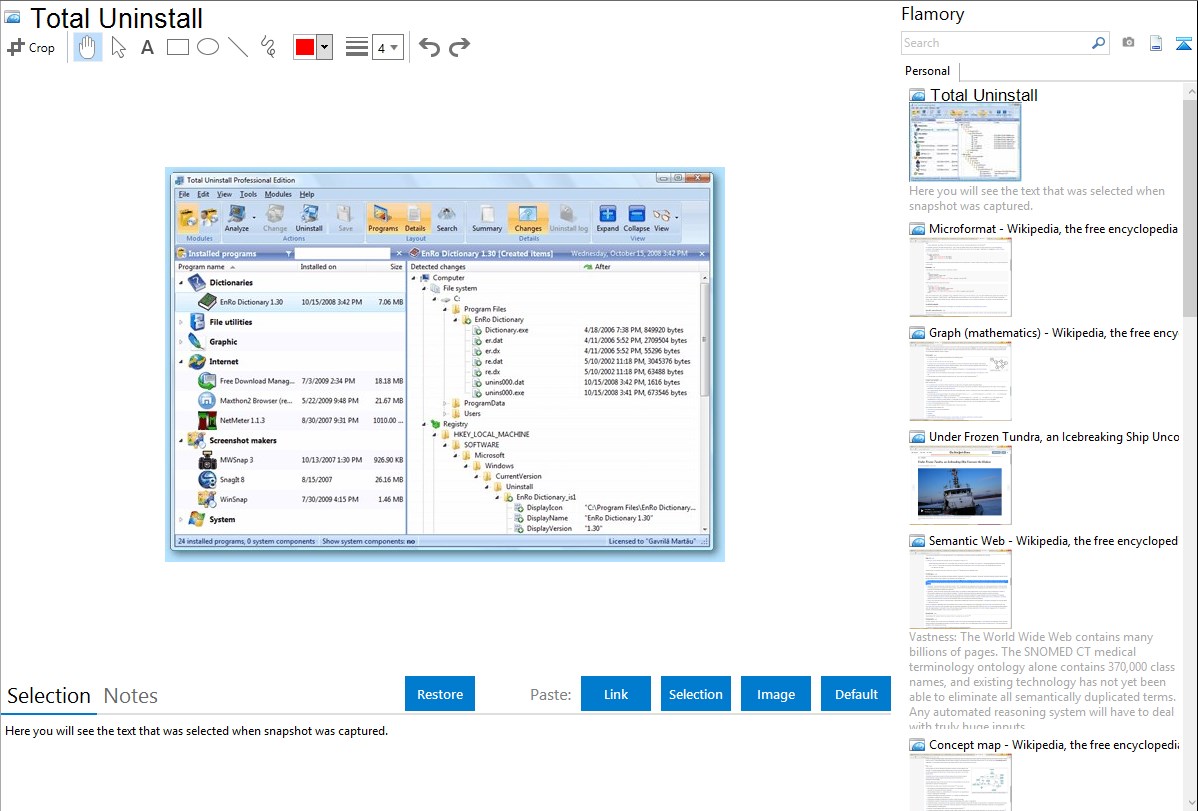The image size is (1198, 811).
Task: Redo the last annotation
Action: (x=459, y=47)
